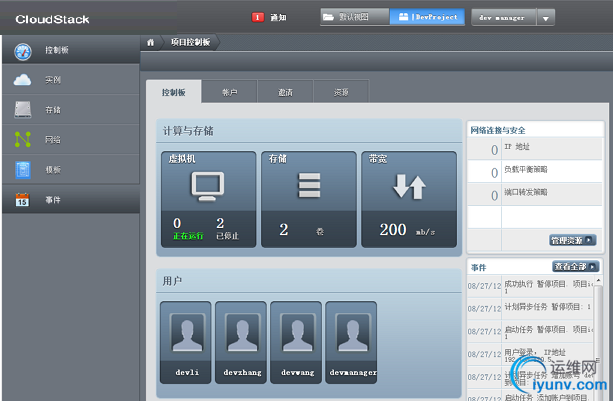Click the devwang user avatar
This screenshot has width=613, height=401.
[x=298, y=332]
